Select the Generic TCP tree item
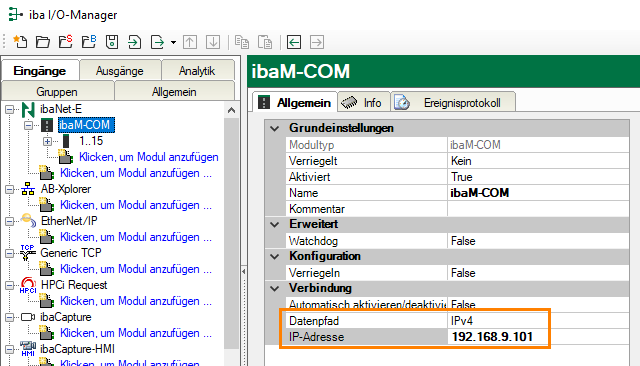The width and height of the screenshot is (640, 366). (71, 253)
